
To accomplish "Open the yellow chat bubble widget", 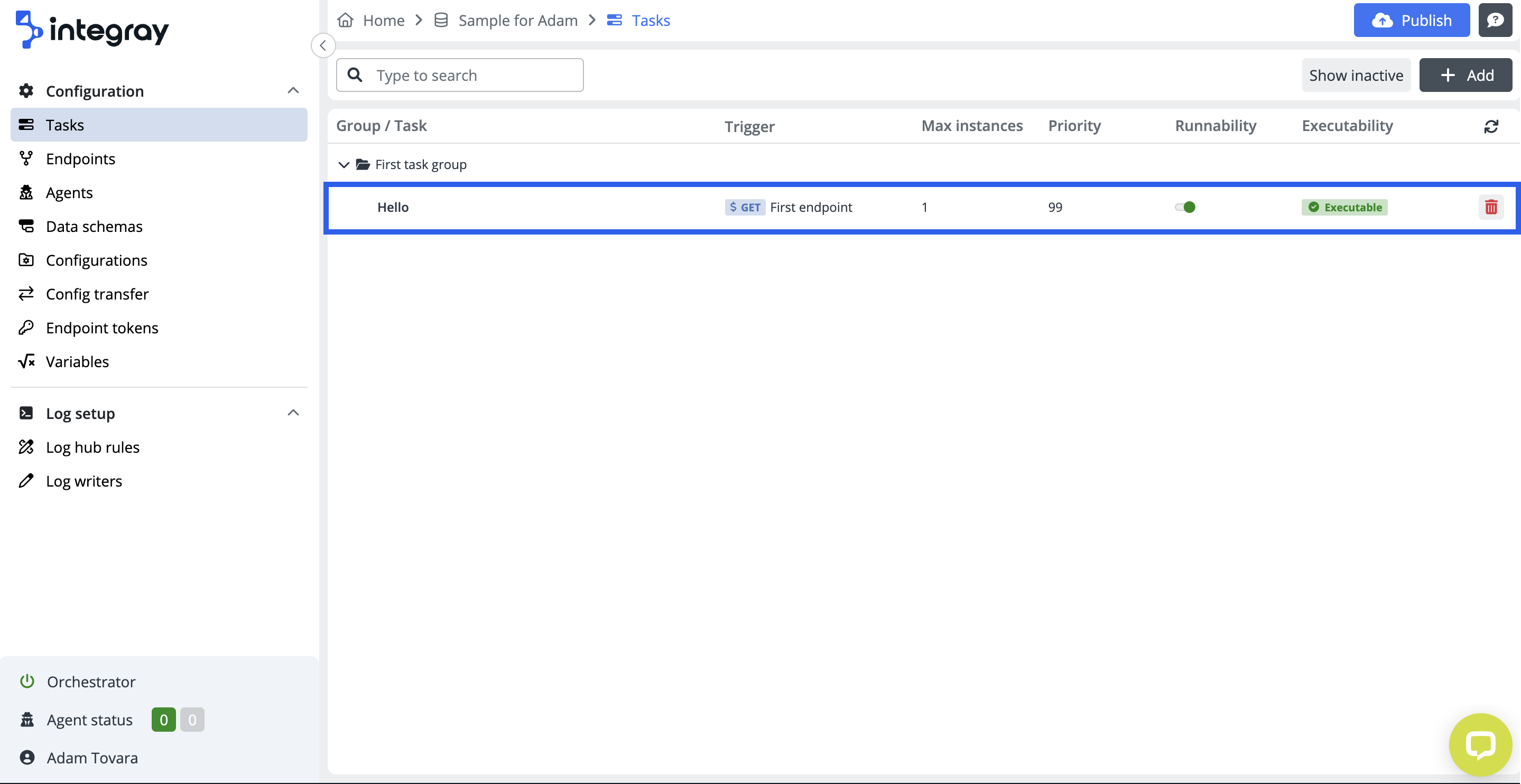I will coord(1480,744).
